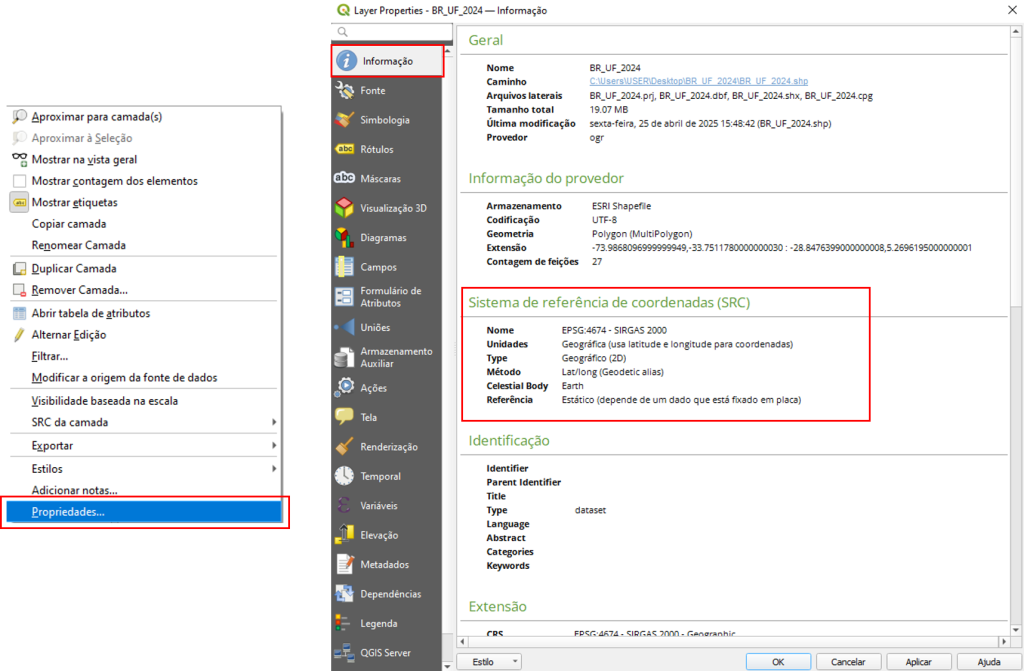Select the Uniões join icon

(345, 327)
